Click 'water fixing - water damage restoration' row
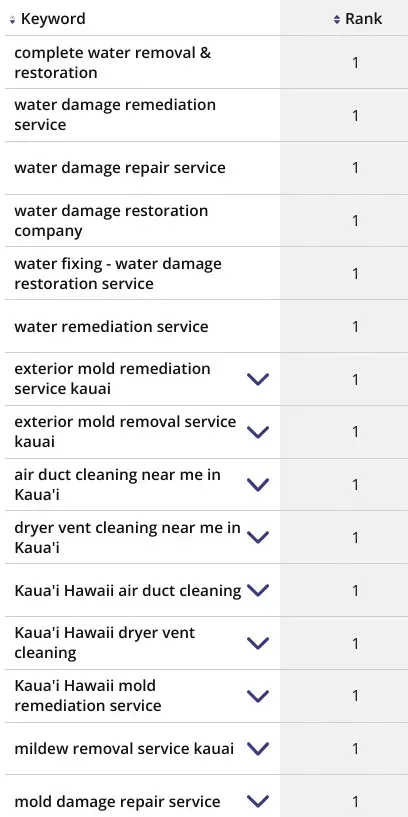408x817 pixels. pyautogui.click(x=206, y=274)
